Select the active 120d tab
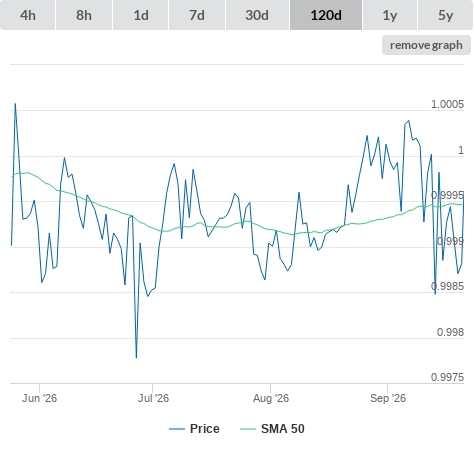Screen dimensions: 474x455 (326, 15)
